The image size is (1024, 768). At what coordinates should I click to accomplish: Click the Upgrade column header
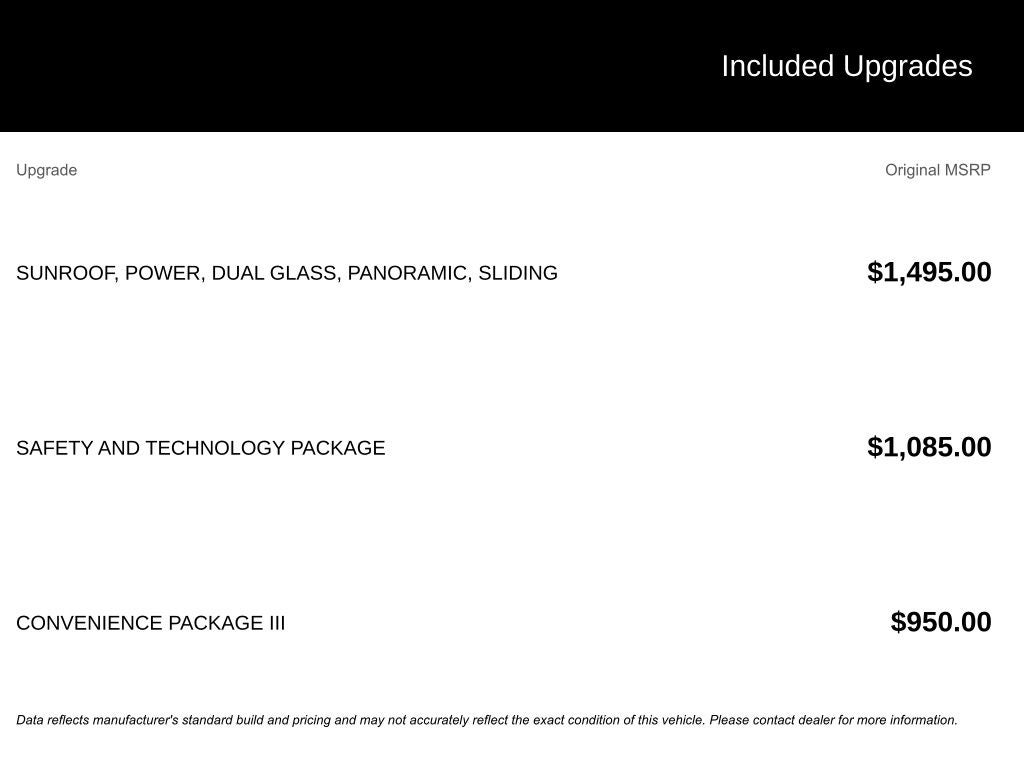47,170
